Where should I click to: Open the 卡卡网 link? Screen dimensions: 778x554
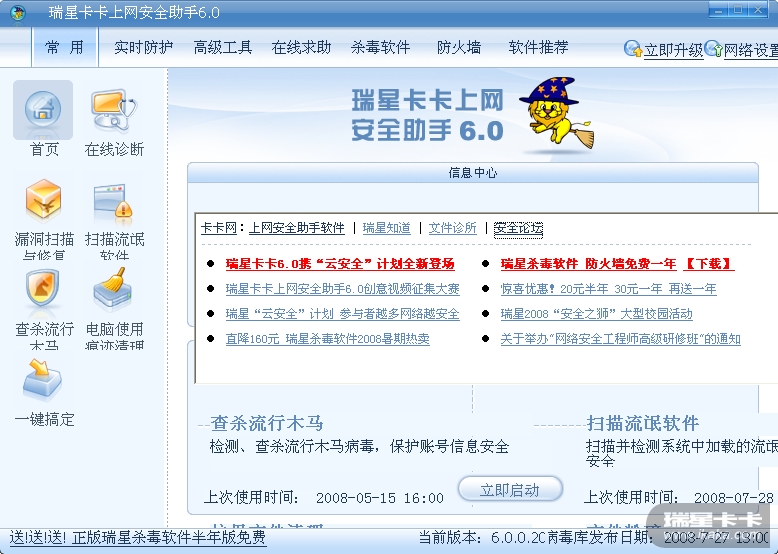click(218, 228)
